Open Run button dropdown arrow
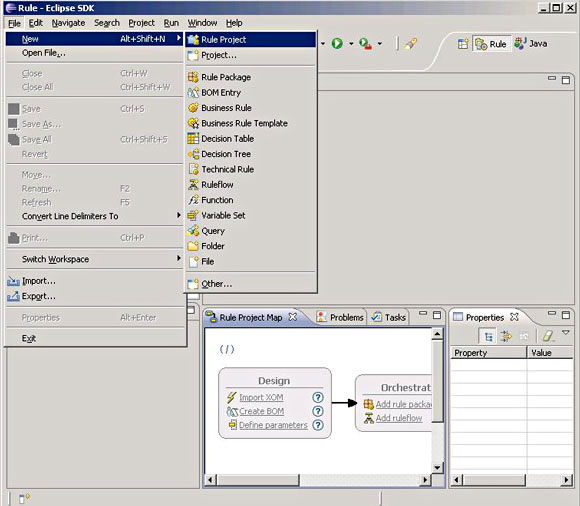 [351, 44]
